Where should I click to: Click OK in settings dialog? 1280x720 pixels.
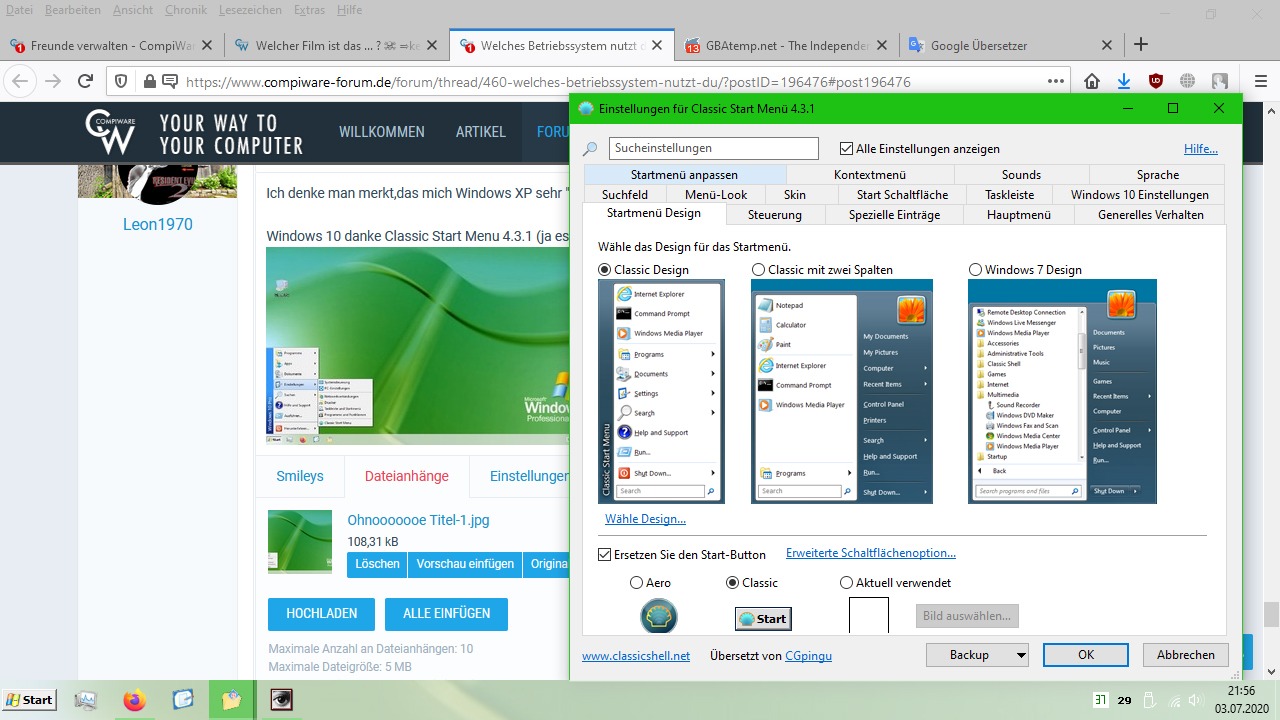tap(1086, 655)
